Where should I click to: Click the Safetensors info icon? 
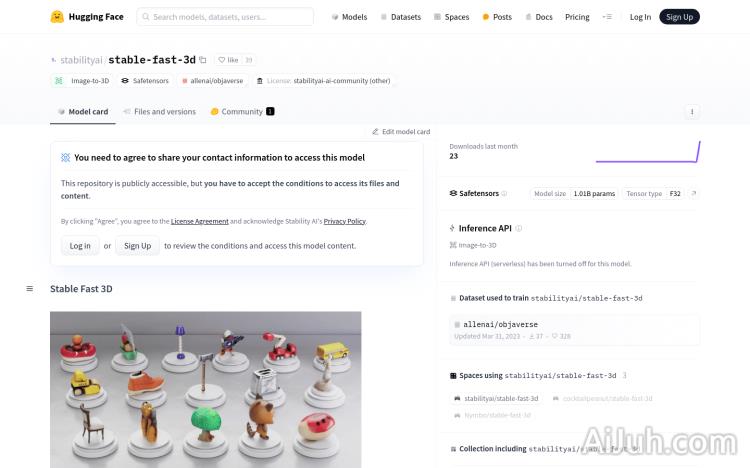click(x=504, y=193)
